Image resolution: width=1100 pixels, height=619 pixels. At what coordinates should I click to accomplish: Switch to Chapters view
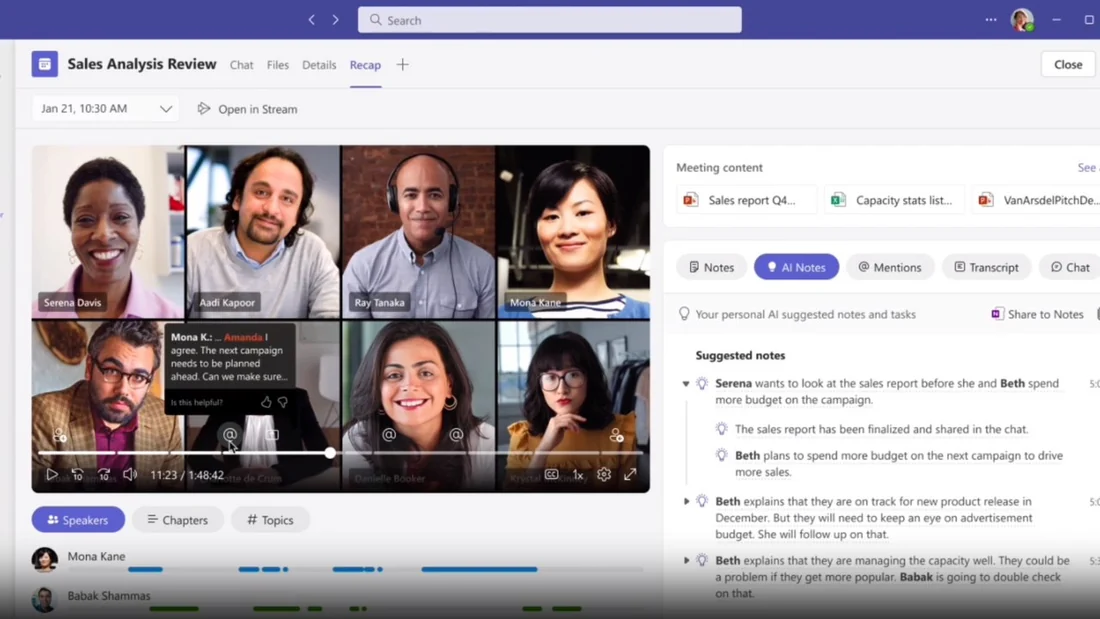pyautogui.click(x=177, y=519)
